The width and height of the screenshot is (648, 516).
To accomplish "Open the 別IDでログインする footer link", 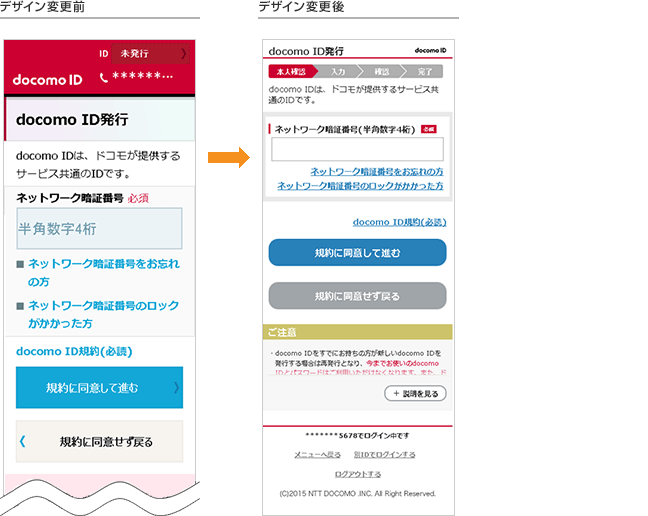I will point(384,455).
